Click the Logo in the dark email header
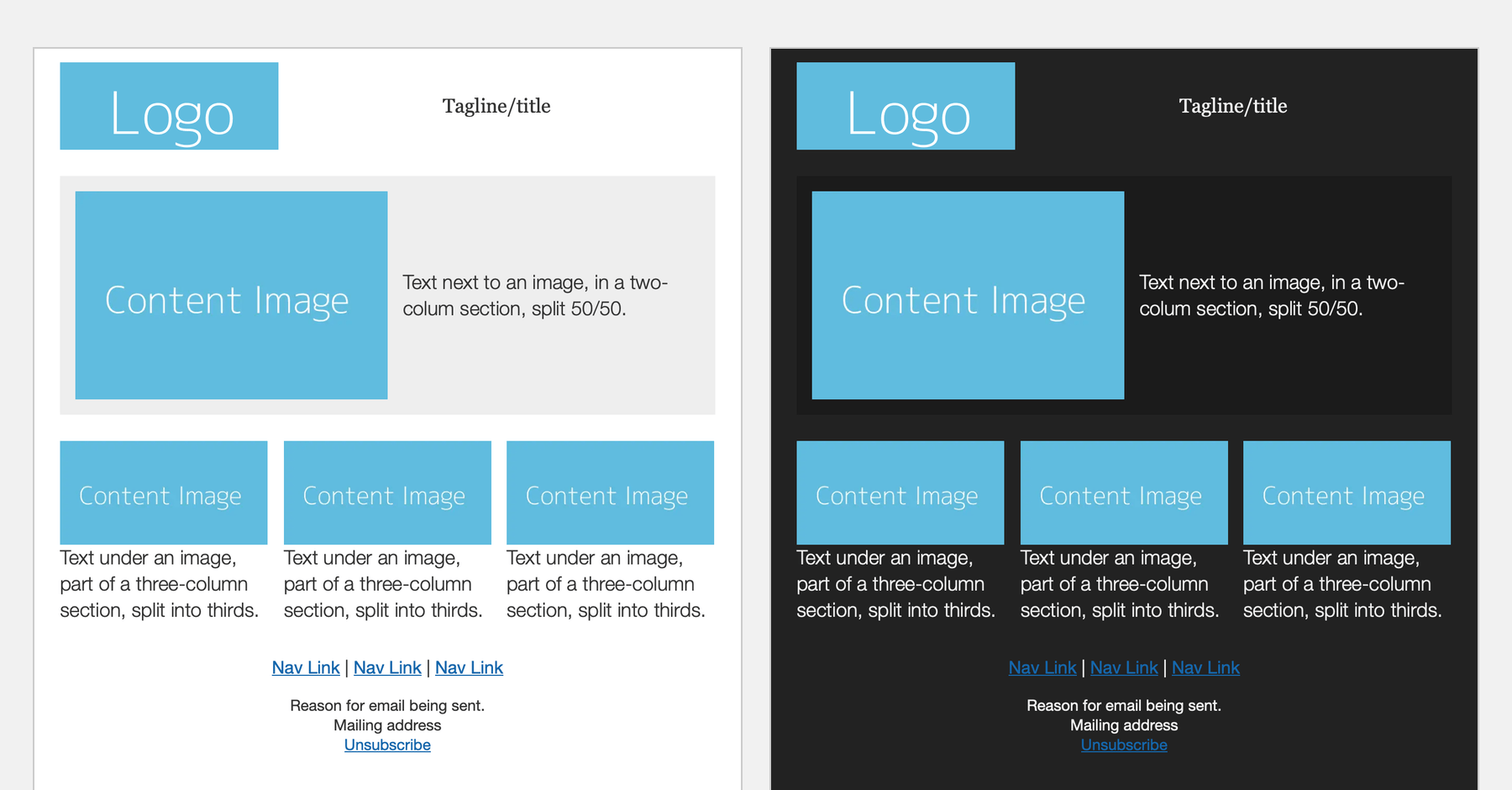The image size is (1512, 790). [906, 106]
